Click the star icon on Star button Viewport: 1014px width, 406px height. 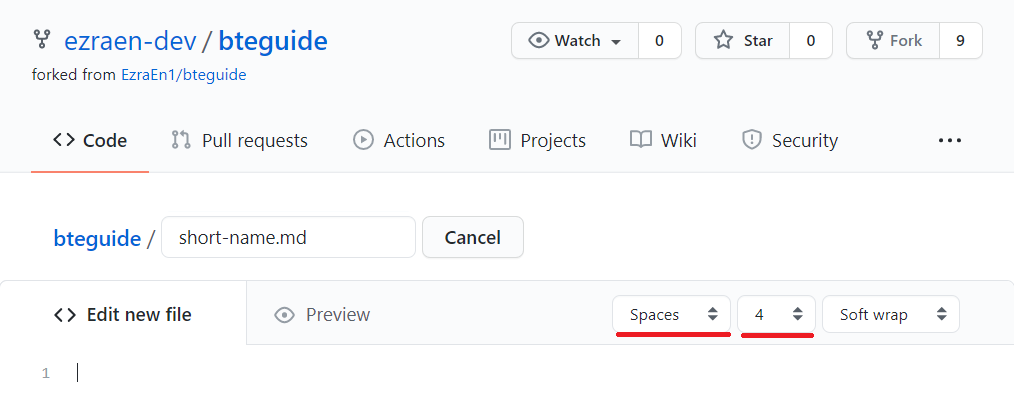[722, 41]
